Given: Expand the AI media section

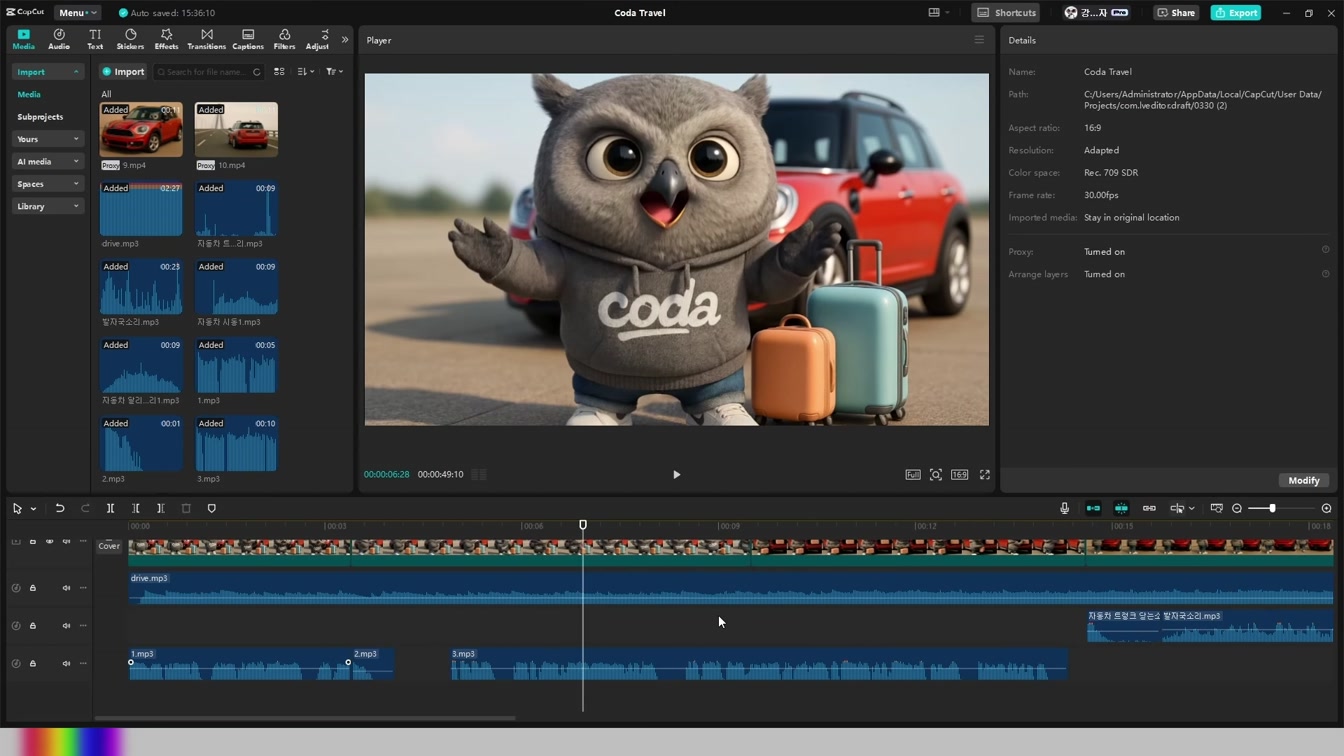Looking at the screenshot, I should tap(47, 161).
